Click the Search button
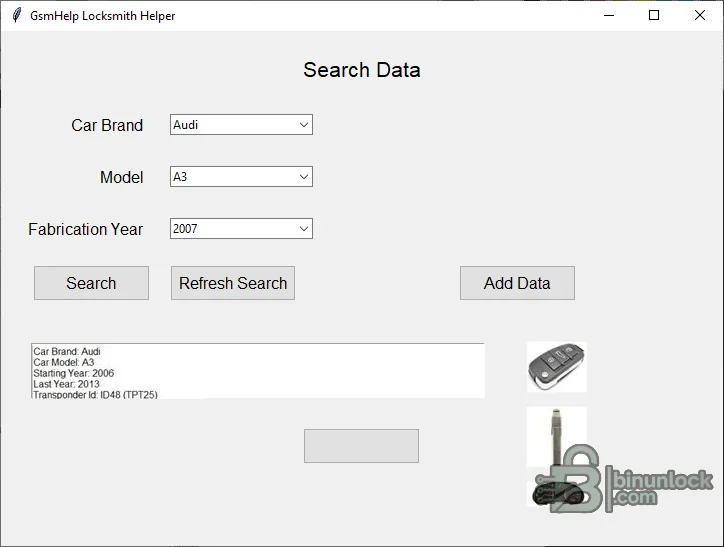Screen dimensions: 724x547 click(91, 283)
